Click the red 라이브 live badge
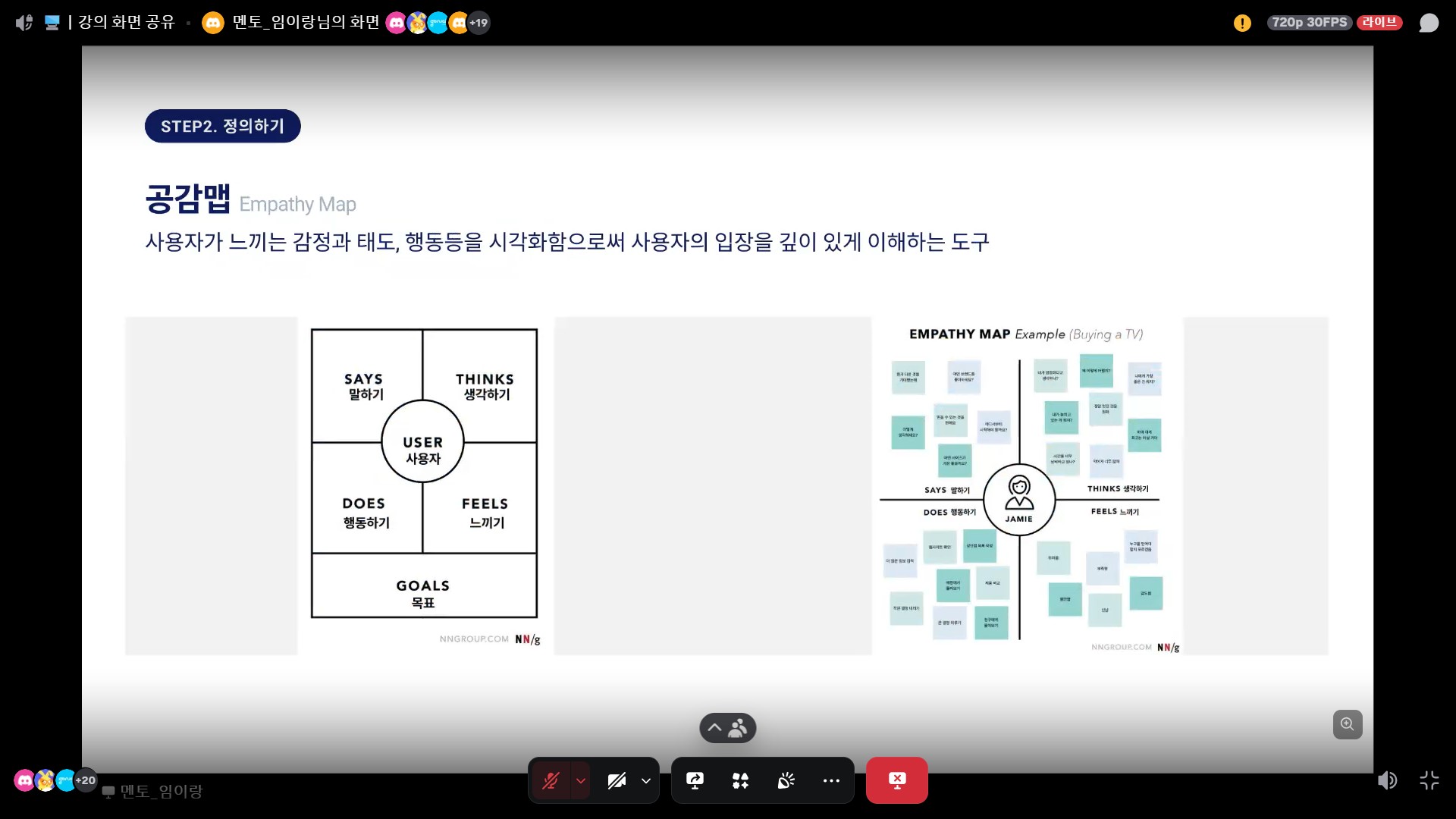This screenshot has width=1456, height=819. 1379,23
